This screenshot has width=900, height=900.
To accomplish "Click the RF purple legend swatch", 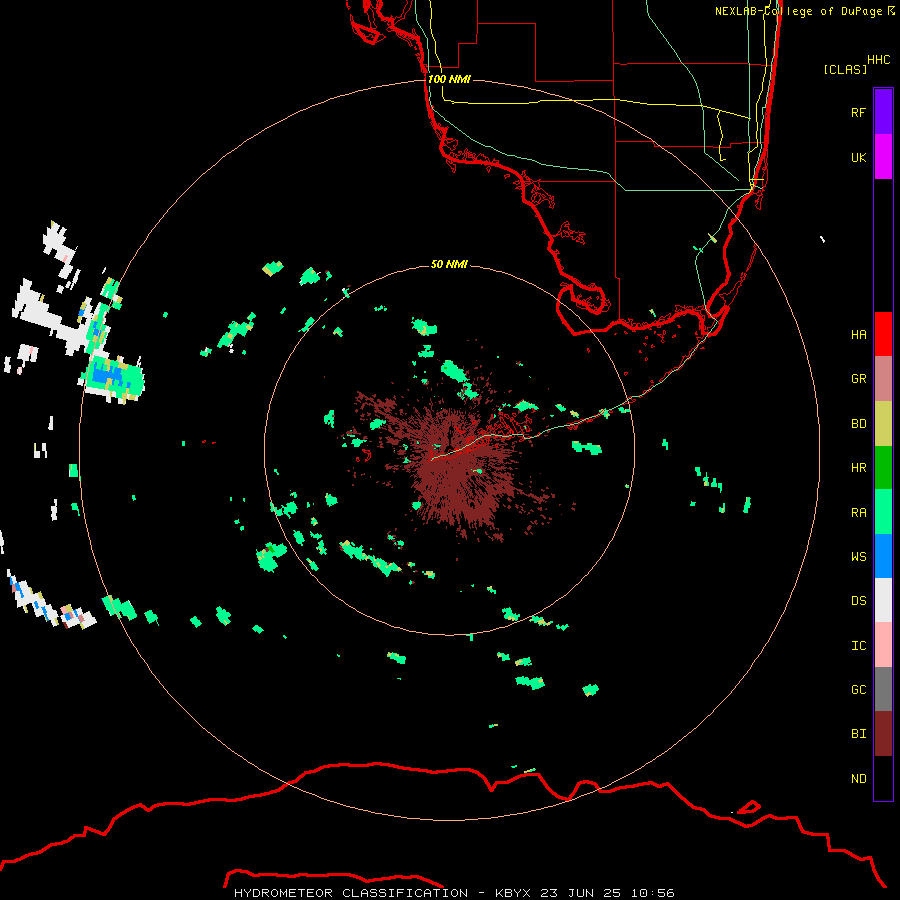I will coord(883,112).
